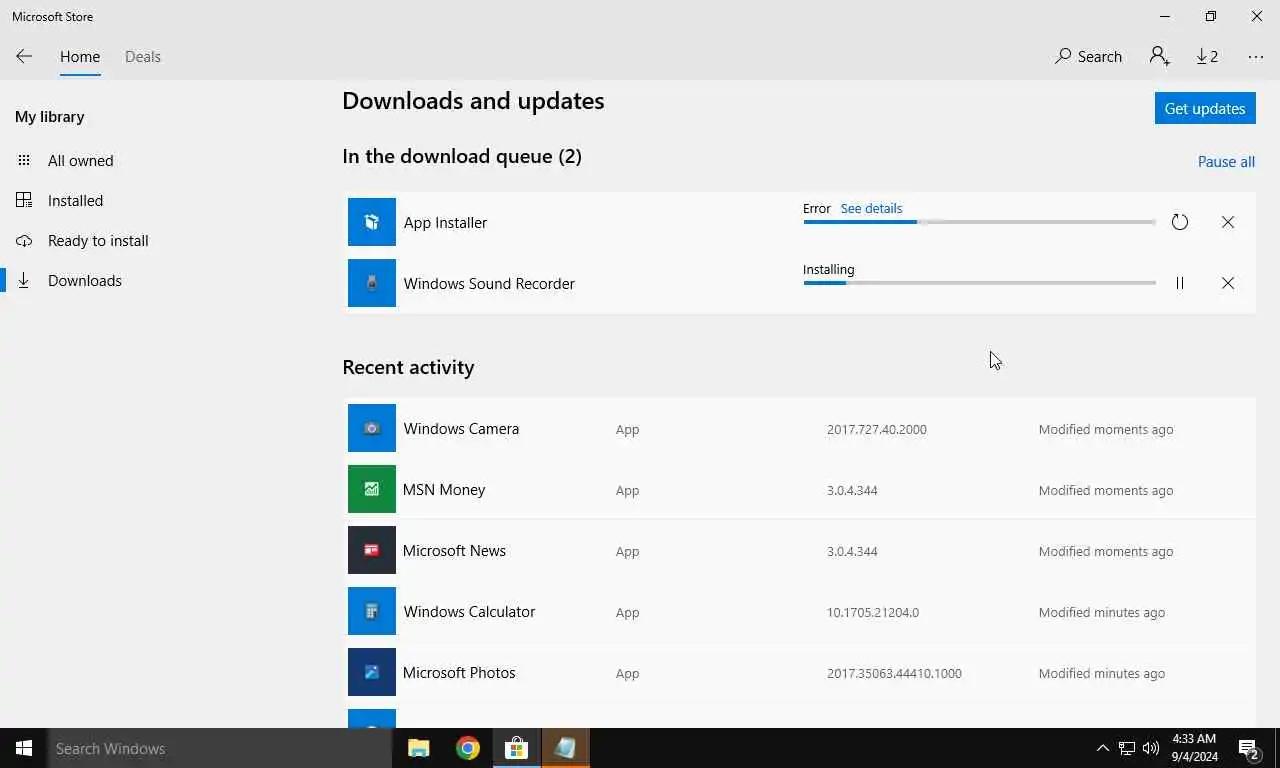
Task: Click version 2017.727.40.2000 text
Action: click(x=877, y=429)
